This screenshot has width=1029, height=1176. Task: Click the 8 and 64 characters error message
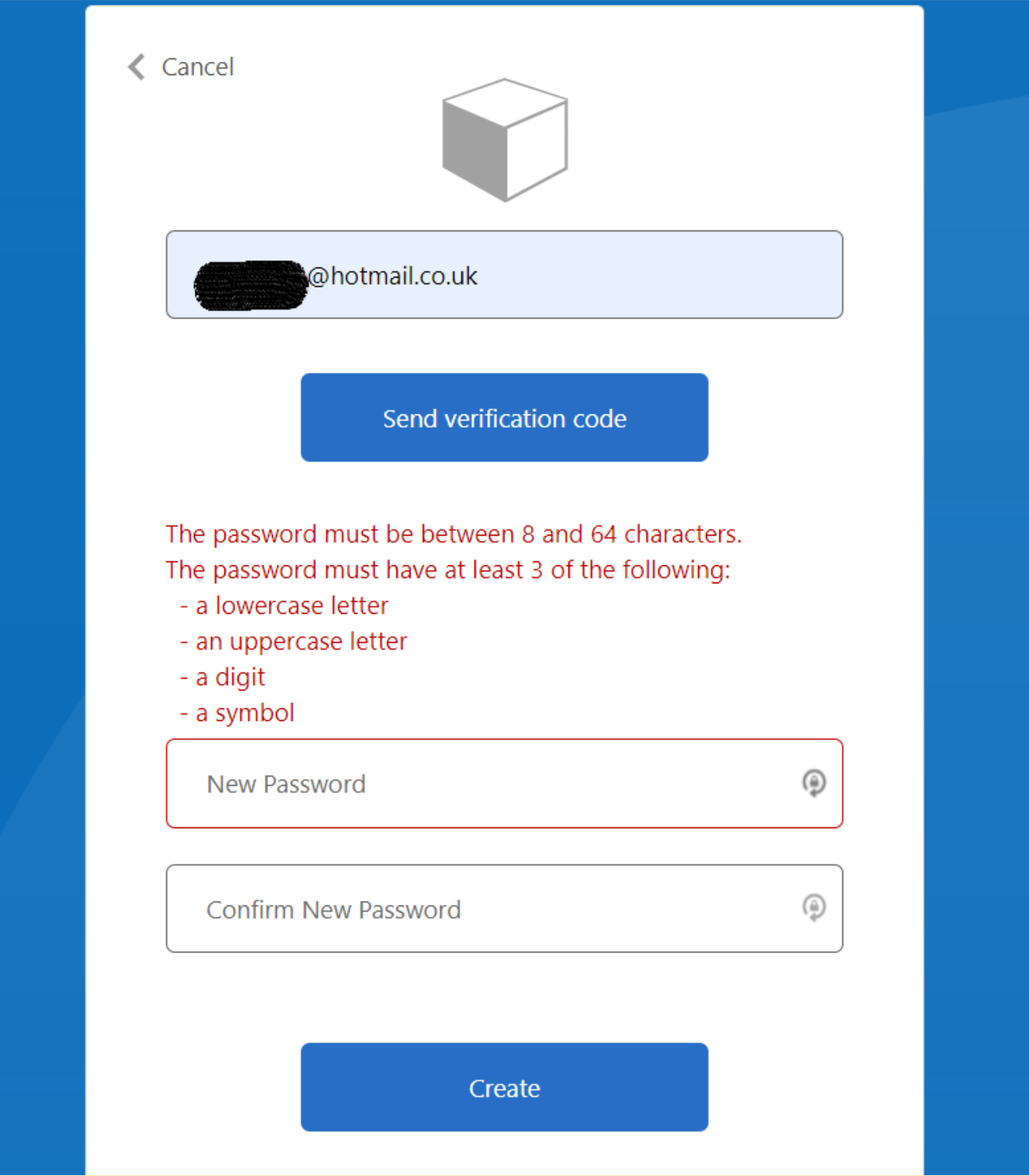454,534
